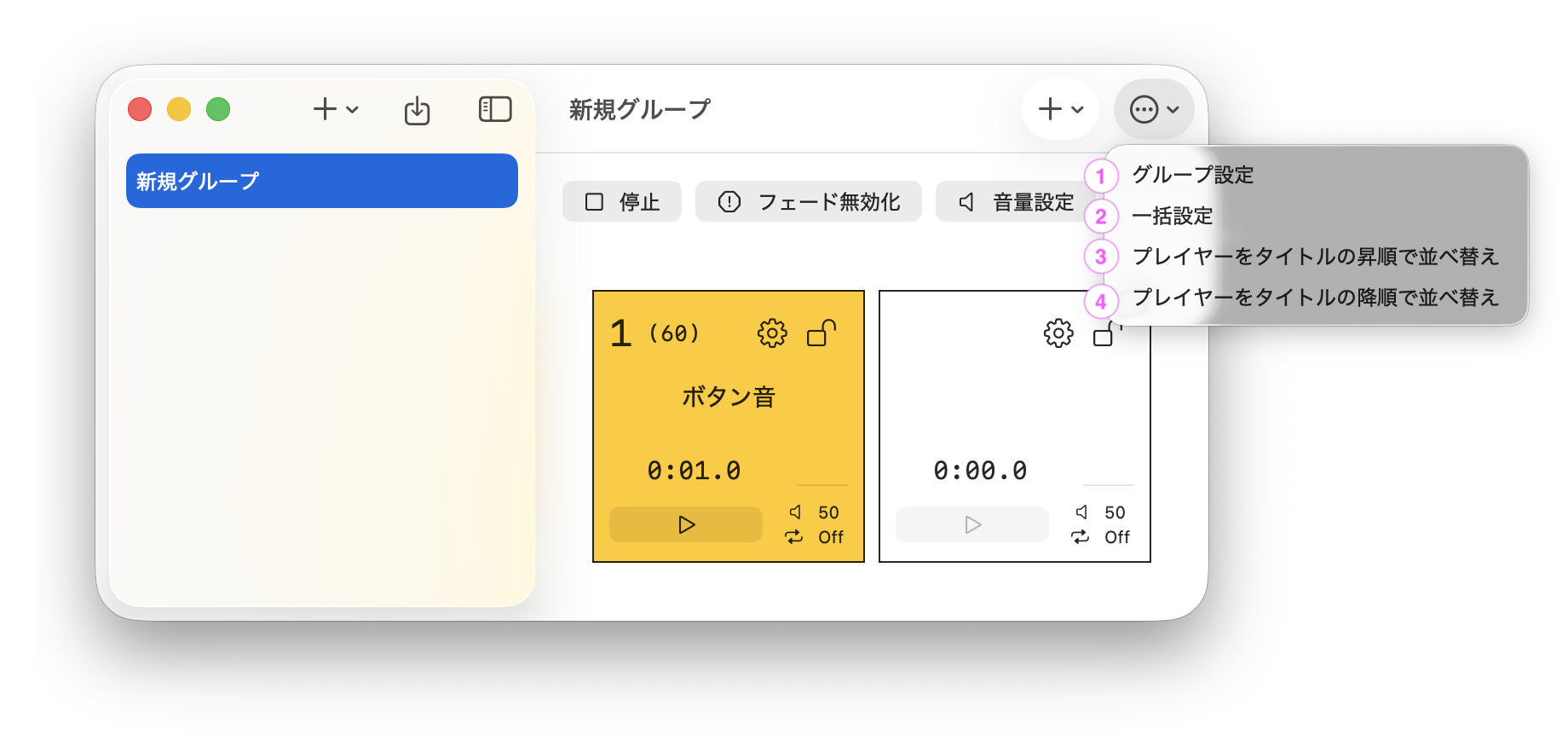Click the 新規グループ window title
The image size is (1568, 747).
coord(640,109)
